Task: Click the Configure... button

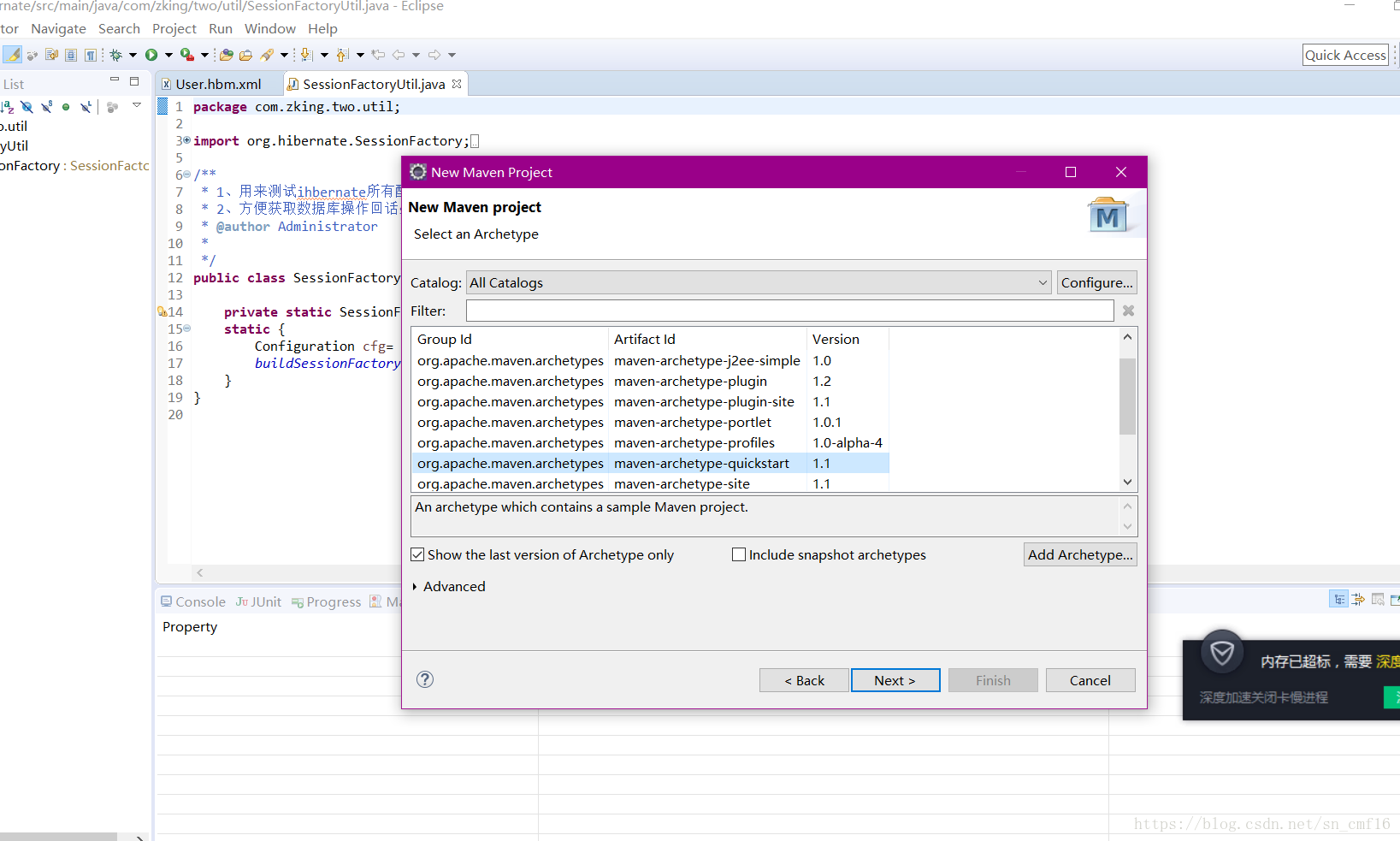Action: click(x=1097, y=282)
